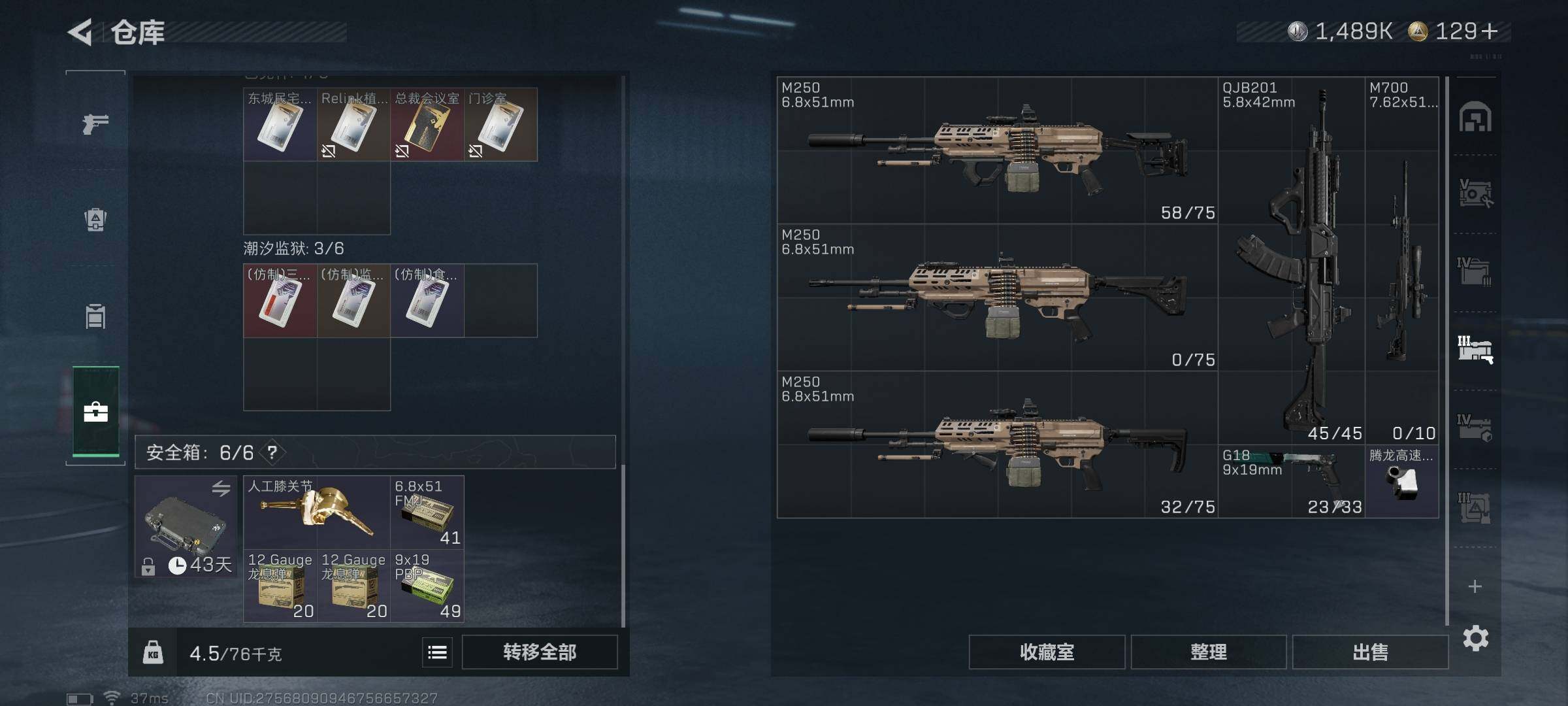Select the backpack category icon in sidebar
The image size is (1568, 706).
(x=95, y=219)
